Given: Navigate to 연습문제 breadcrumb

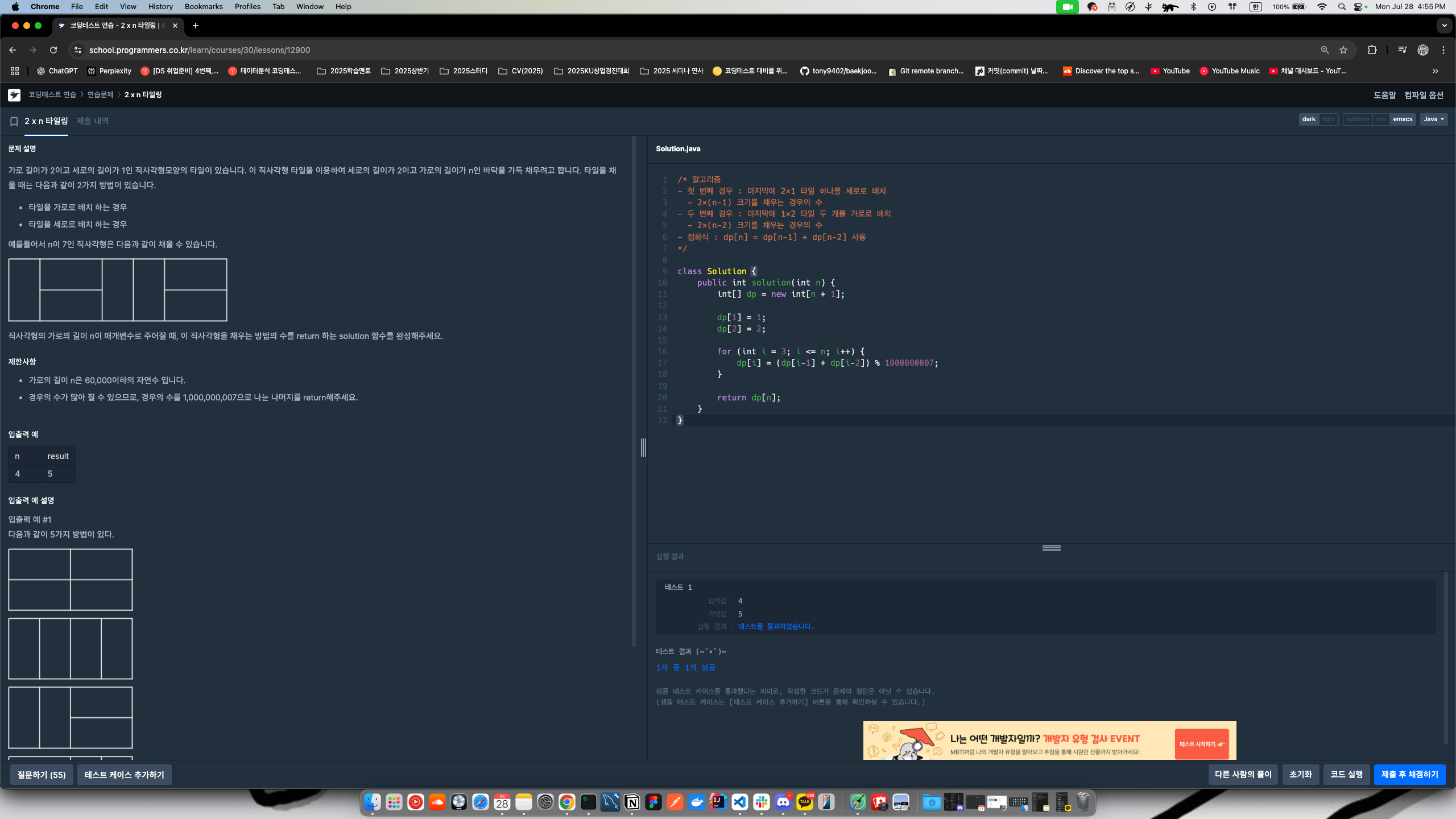Looking at the screenshot, I should pyautogui.click(x=101, y=95).
